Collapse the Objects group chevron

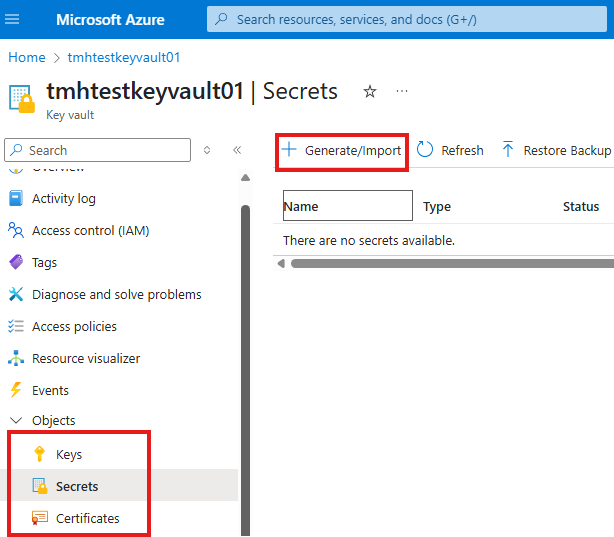pyautogui.click(x=16, y=420)
